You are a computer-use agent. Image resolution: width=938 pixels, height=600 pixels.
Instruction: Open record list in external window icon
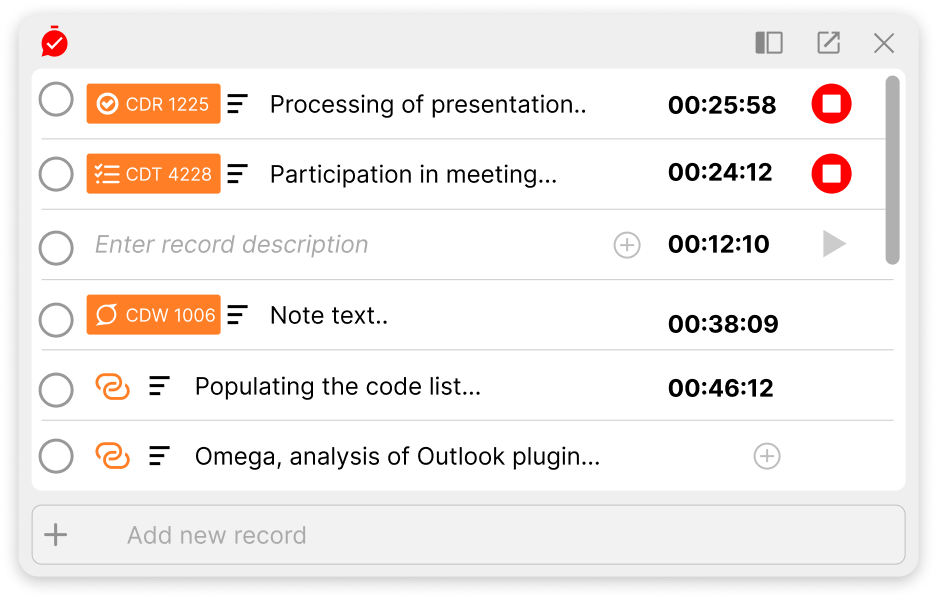pyautogui.click(x=828, y=43)
